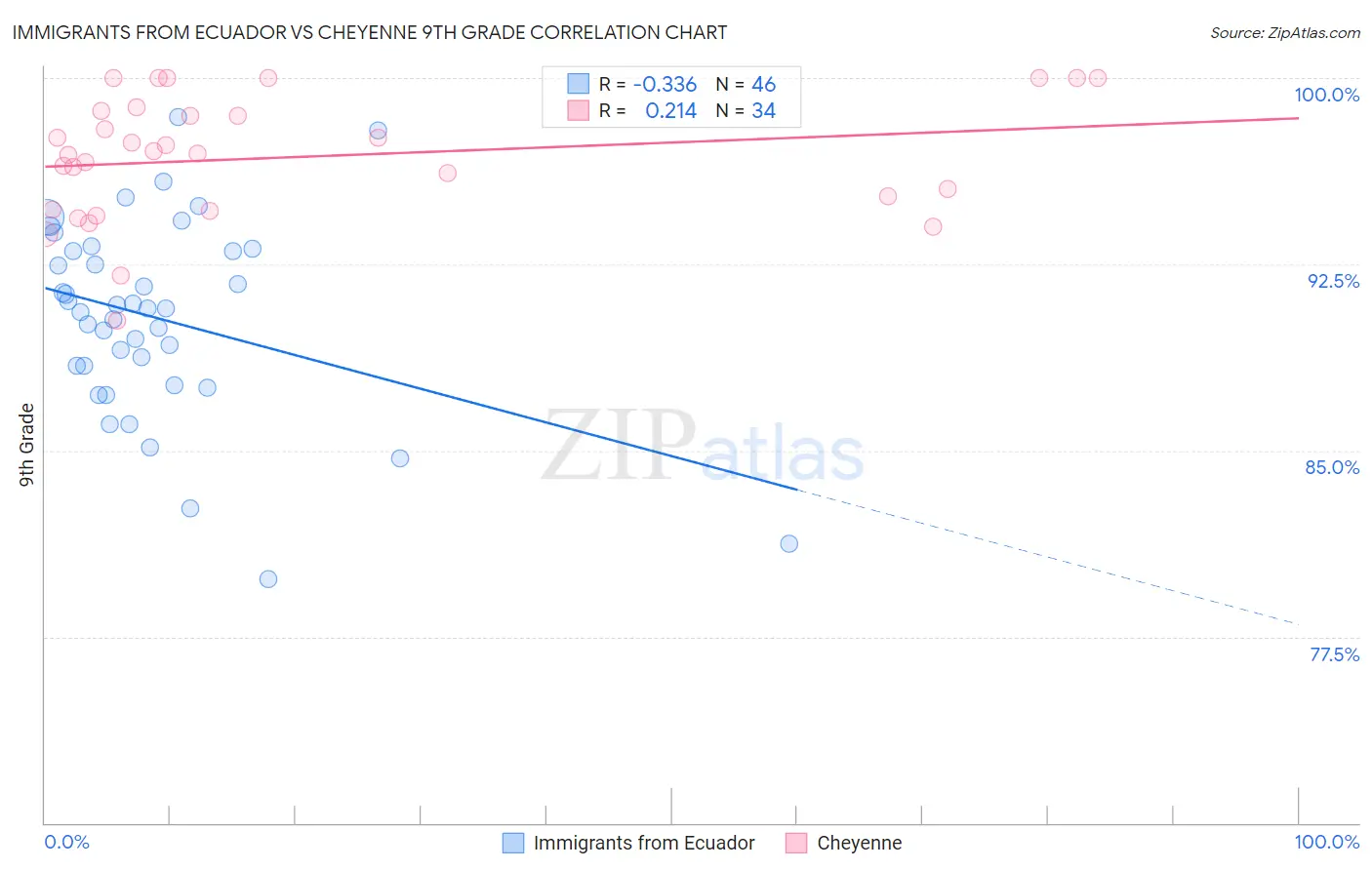
Task: Click the blue data point near 81% far right
Action: click(789, 543)
